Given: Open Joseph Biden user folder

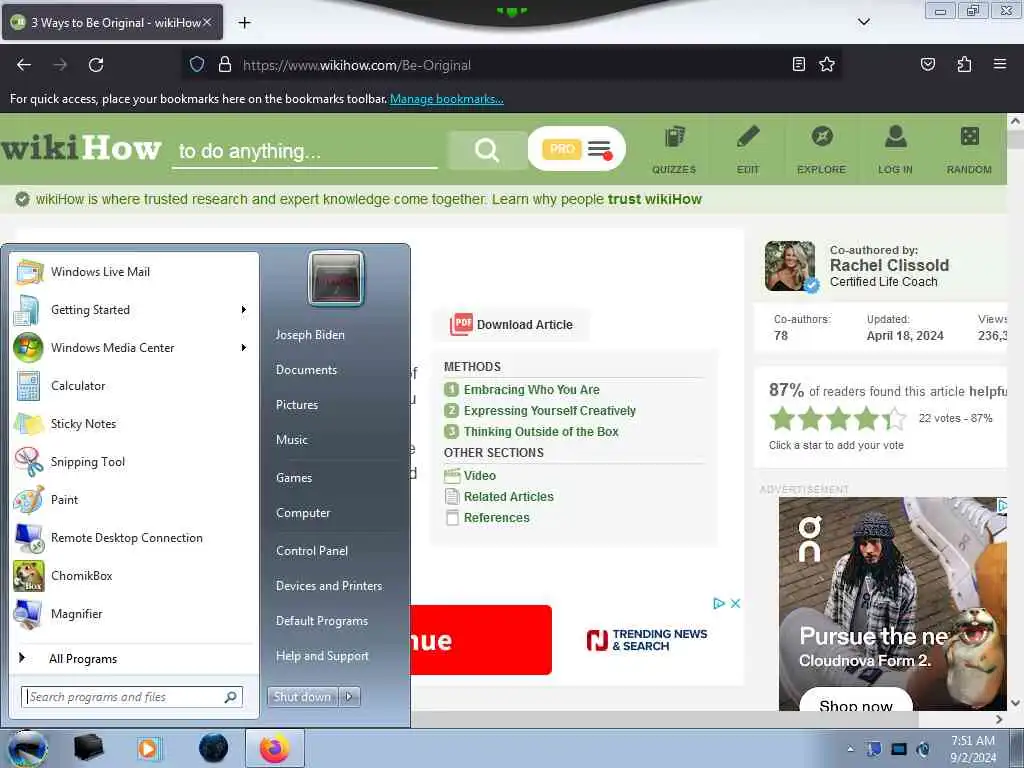Looking at the screenshot, I should [x=310, y=334].
